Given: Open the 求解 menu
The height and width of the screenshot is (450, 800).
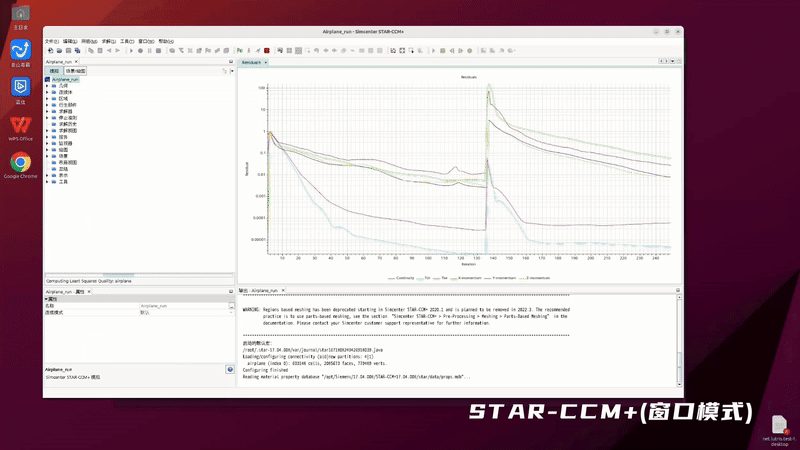Looking at the screenshot, I should [x=109, y=41].
